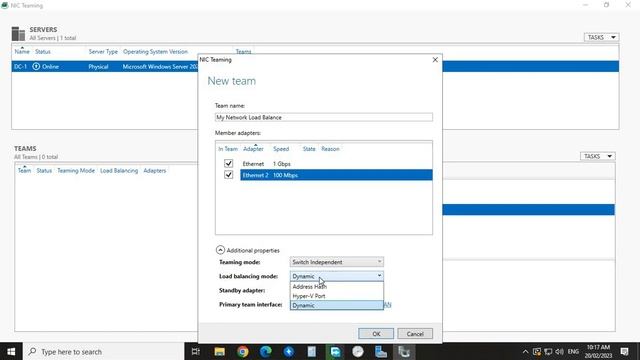Open the white clock icon in the taskbar
The width and height of the screenshot is (640, 360).
click(358, 351)
